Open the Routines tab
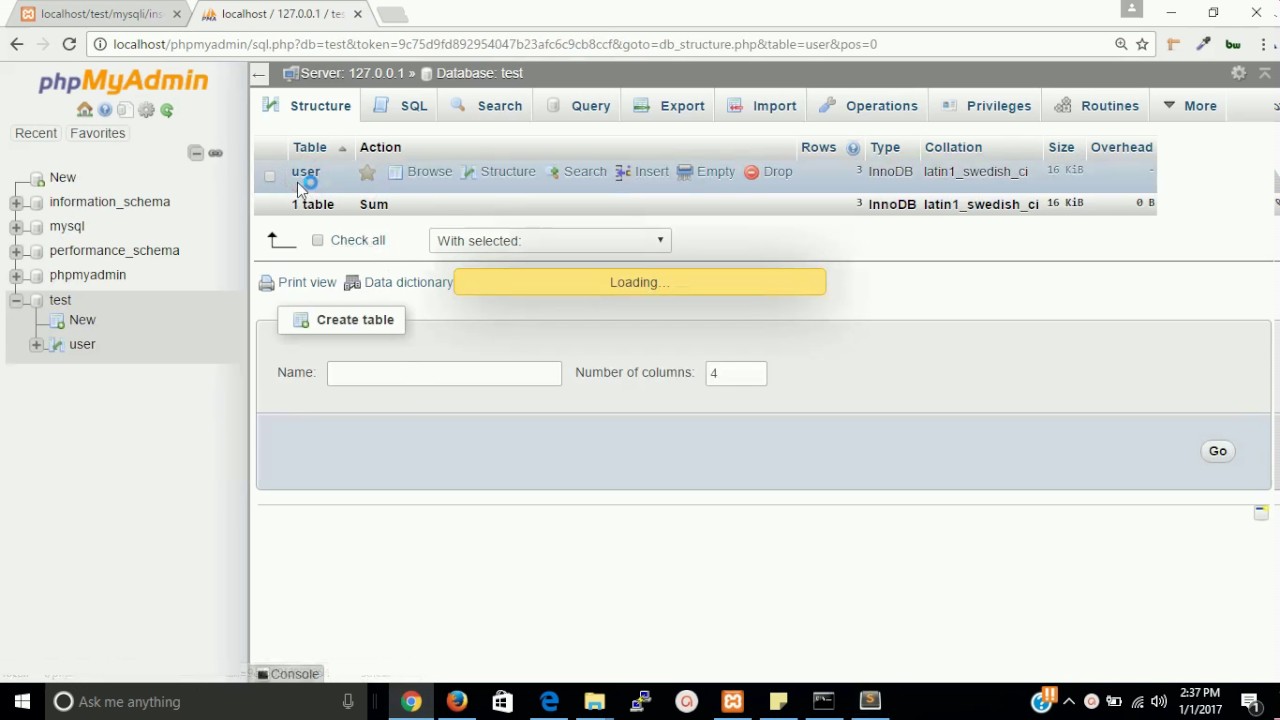 point(1097,106)
